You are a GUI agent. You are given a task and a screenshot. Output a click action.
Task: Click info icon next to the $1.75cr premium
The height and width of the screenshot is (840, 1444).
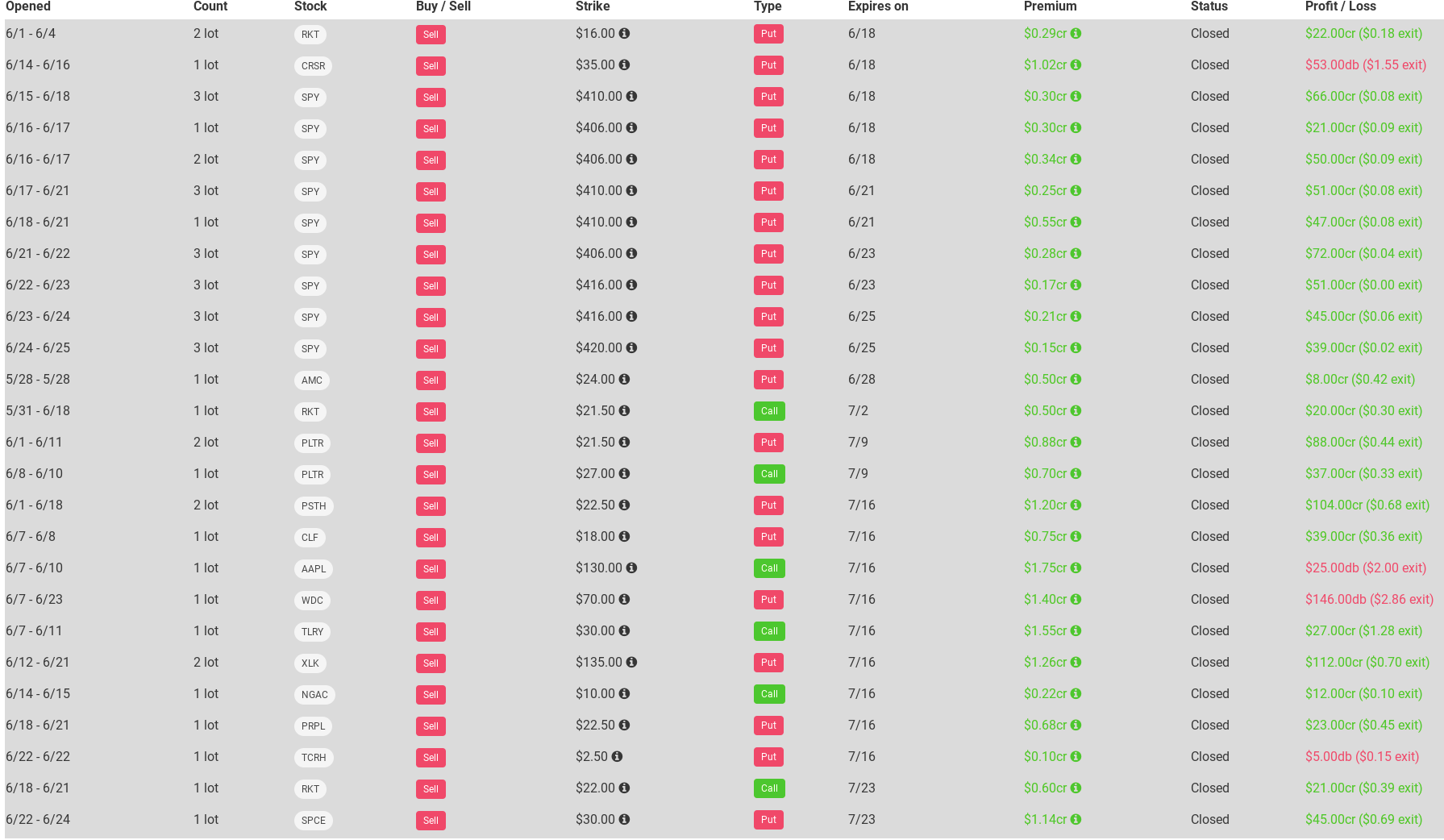tap(1076, 568)
